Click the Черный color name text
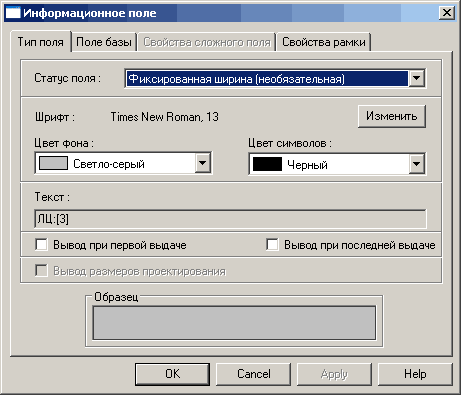Viewport: 461px width, 395px height. 307,165
